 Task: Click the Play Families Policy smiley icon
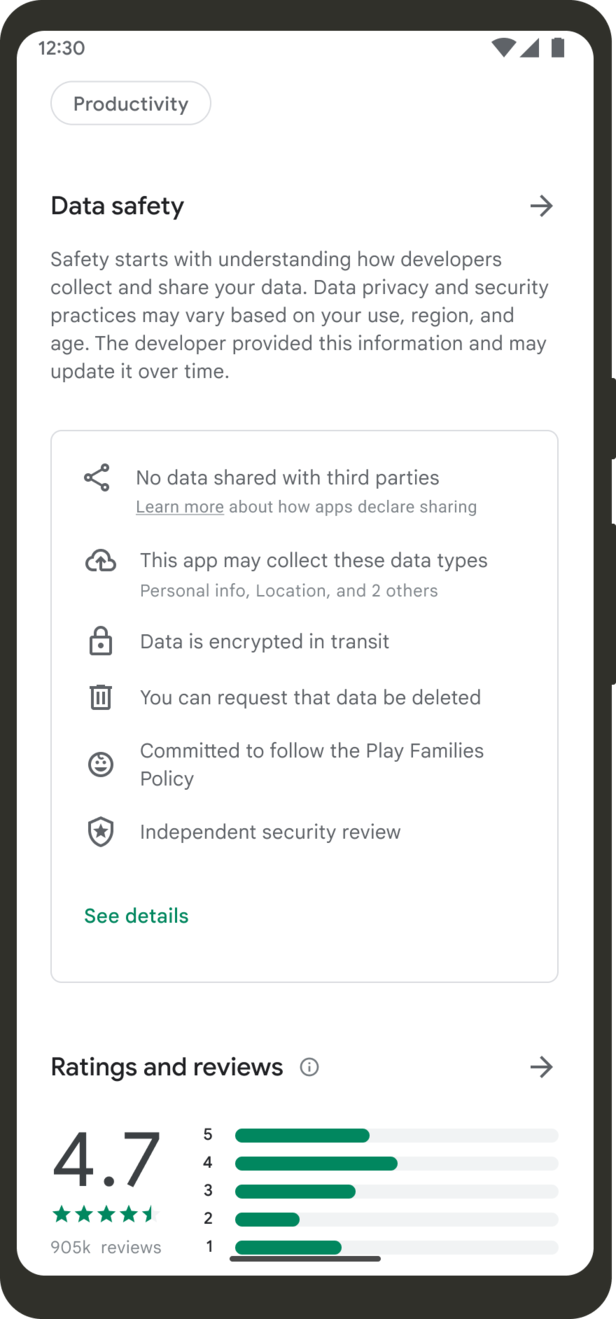[x=100, y=764]
